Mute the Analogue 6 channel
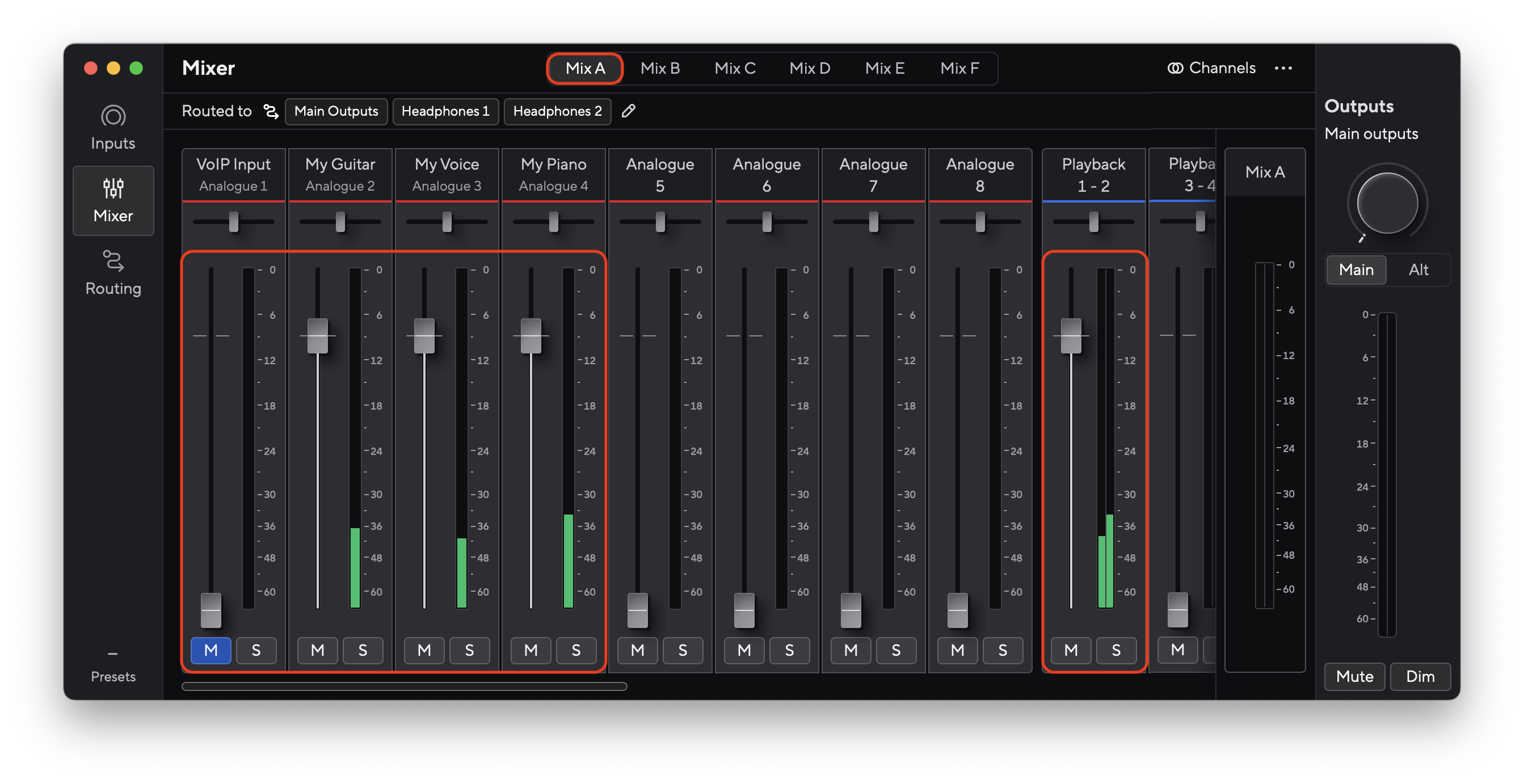 (x=744, y=650)
